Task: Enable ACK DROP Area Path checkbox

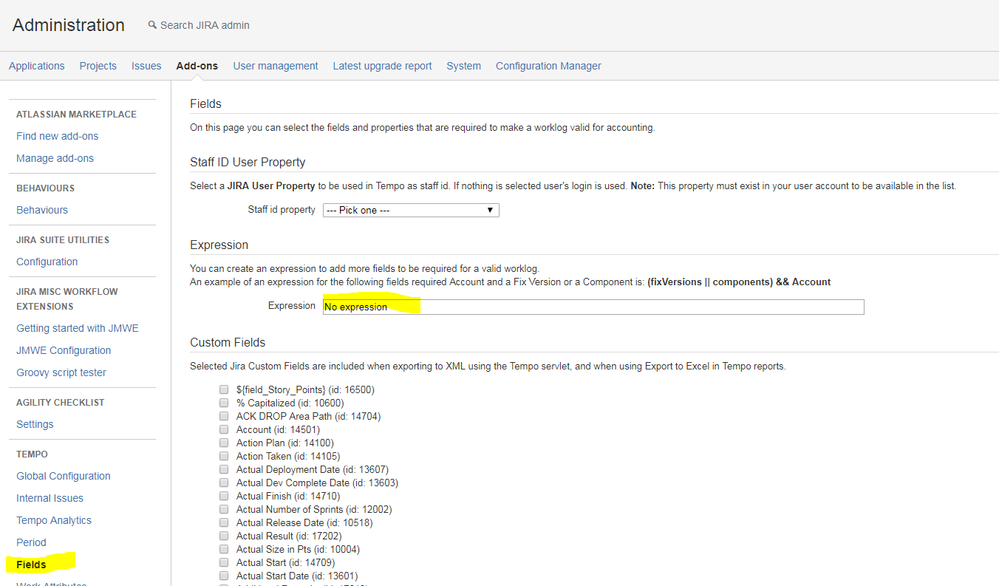Action: pos(224,416)
